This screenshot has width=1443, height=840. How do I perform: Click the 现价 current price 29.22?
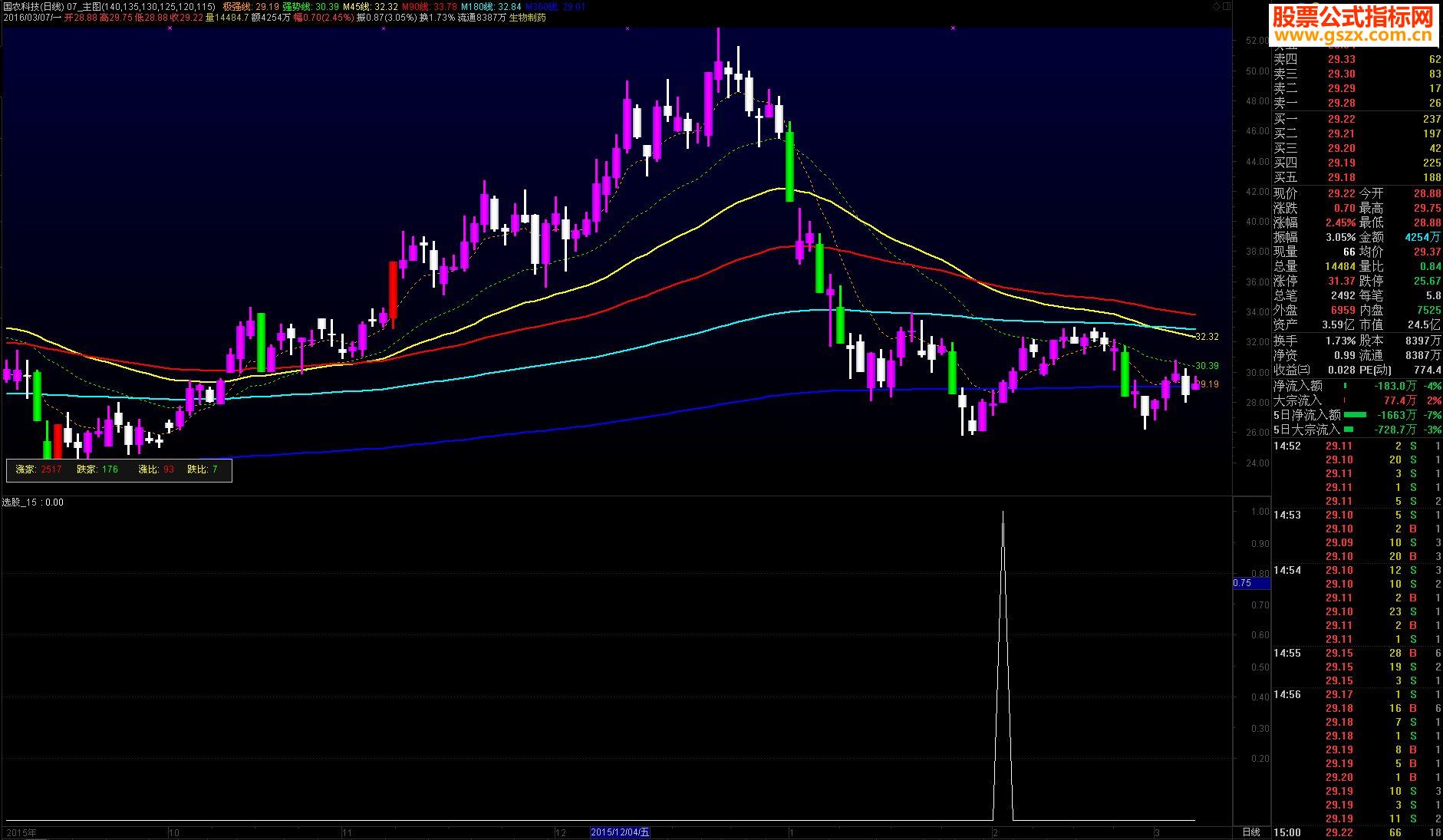pyautogui.click(x=1342, y=193)
